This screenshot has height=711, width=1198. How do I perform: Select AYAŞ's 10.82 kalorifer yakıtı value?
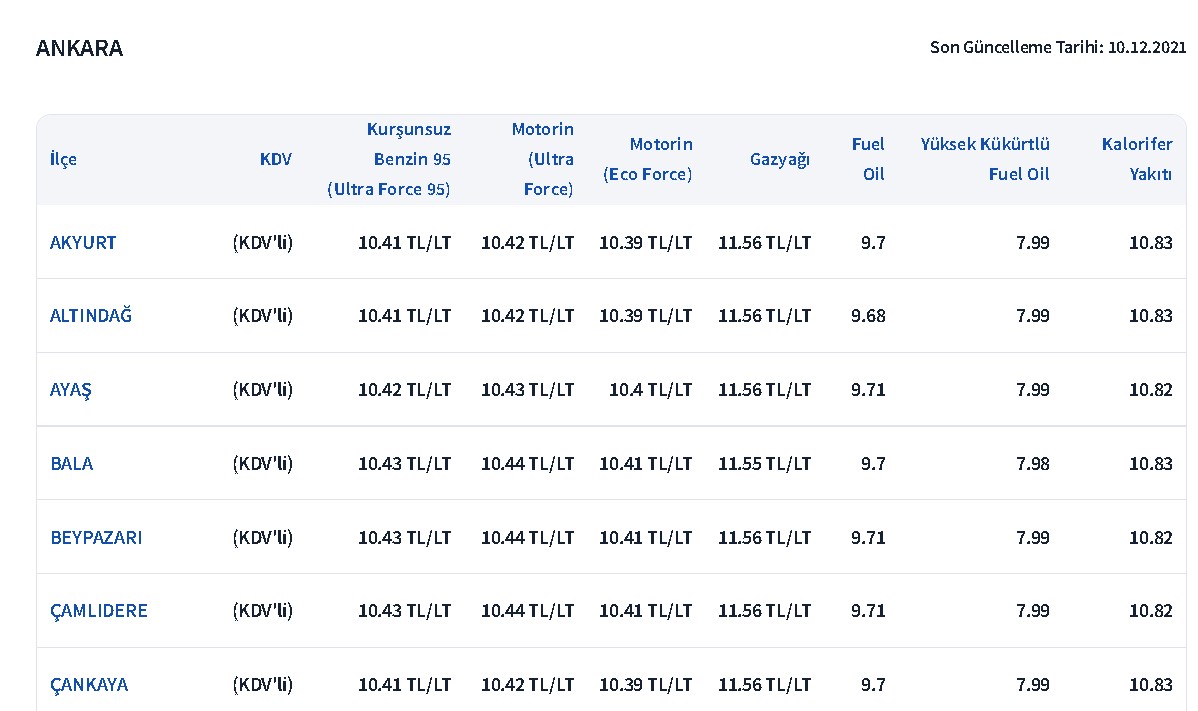[x=1151, y=389]
